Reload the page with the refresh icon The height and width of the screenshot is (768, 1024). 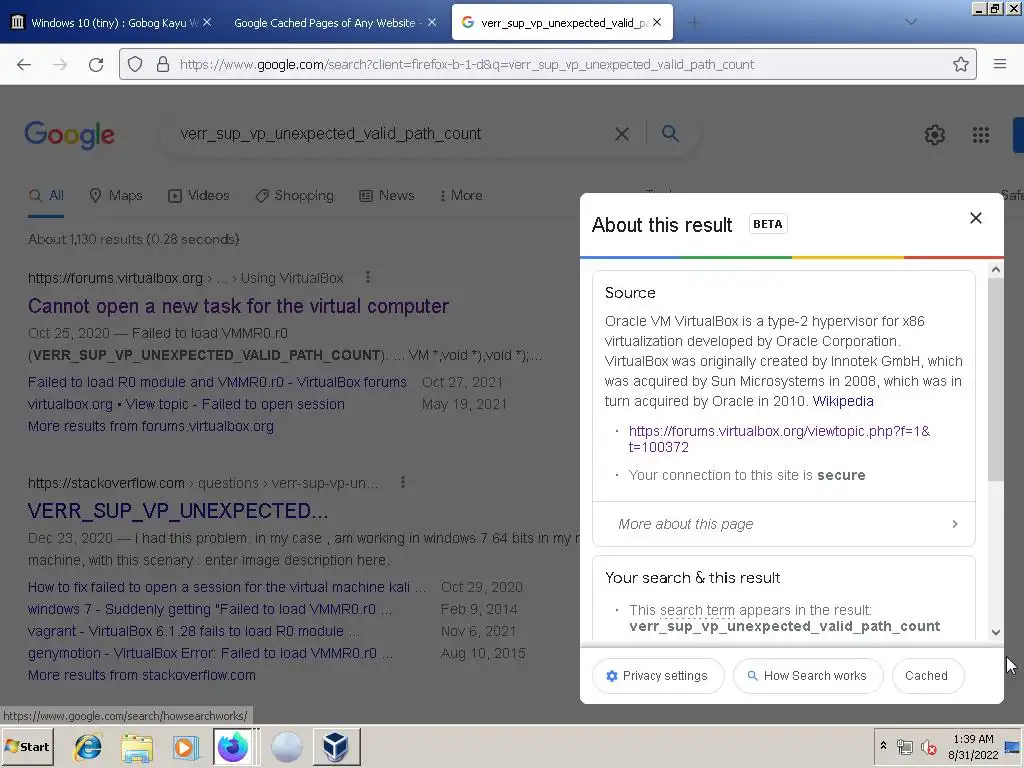[96, 65]
